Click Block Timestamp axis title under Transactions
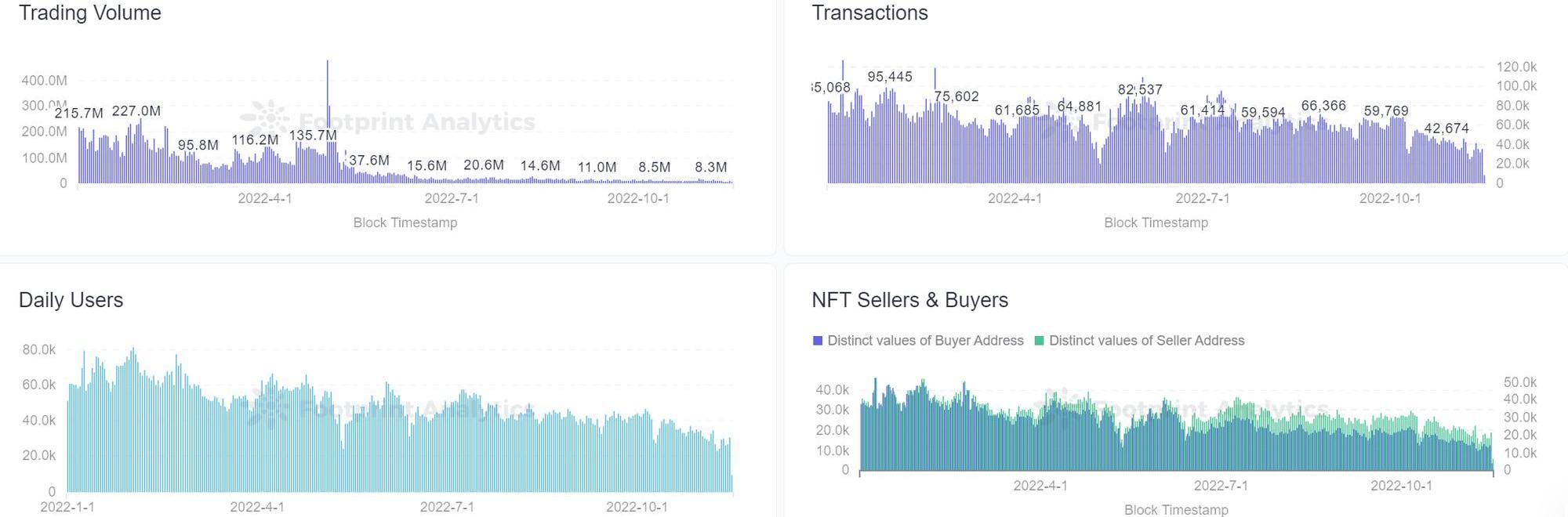The width and height of the screenshot is (1568, 517). point(1156,223)
